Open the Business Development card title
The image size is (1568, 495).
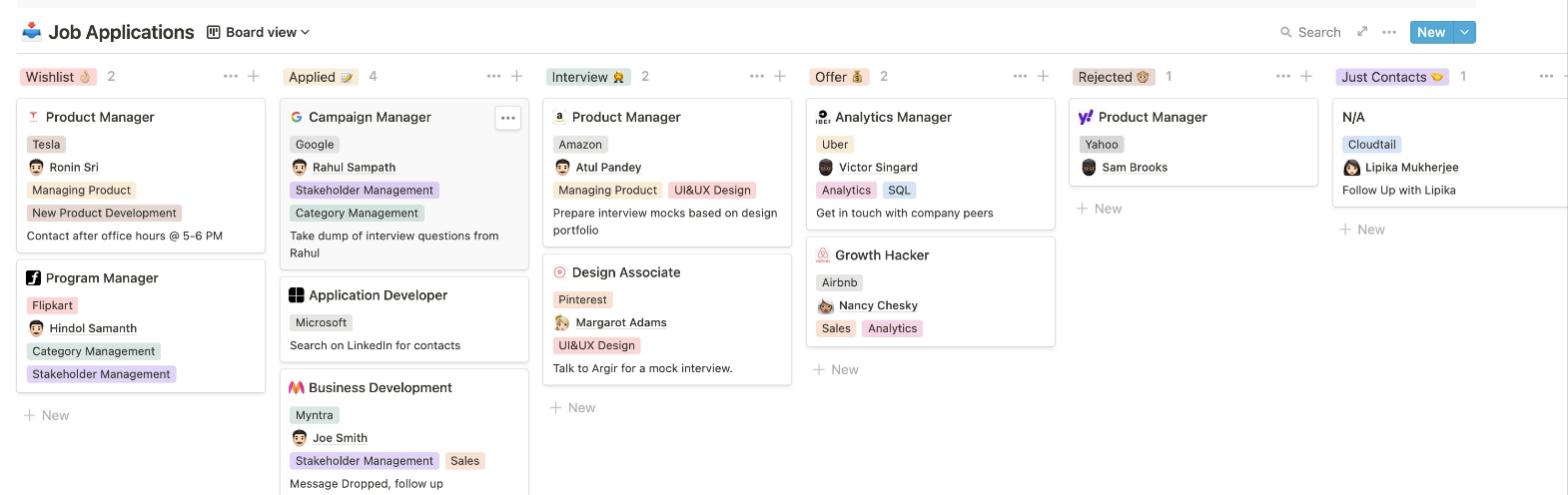click(381, 387)
